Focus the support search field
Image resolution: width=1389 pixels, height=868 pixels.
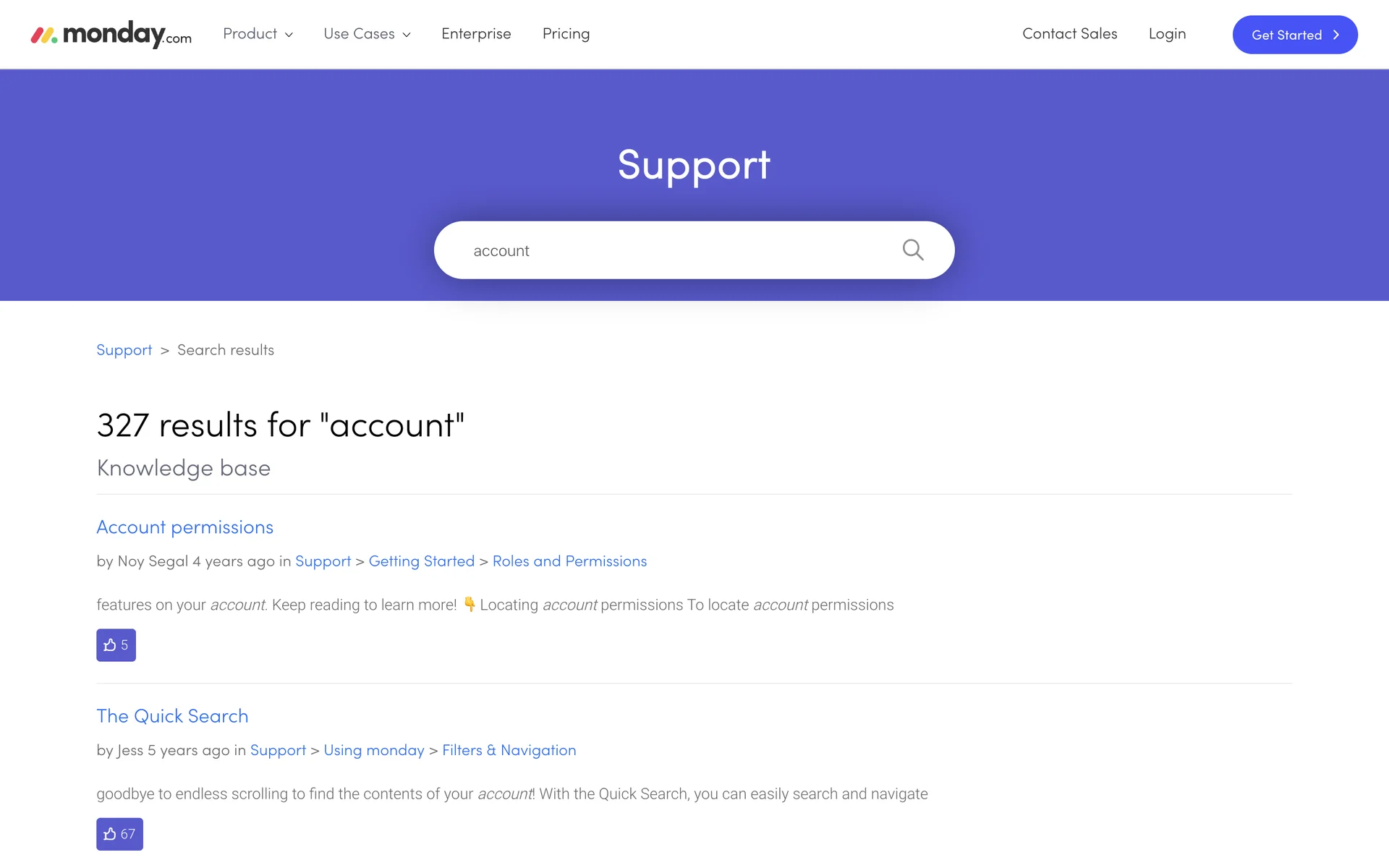pyautogui.click(x=673, y=250)
